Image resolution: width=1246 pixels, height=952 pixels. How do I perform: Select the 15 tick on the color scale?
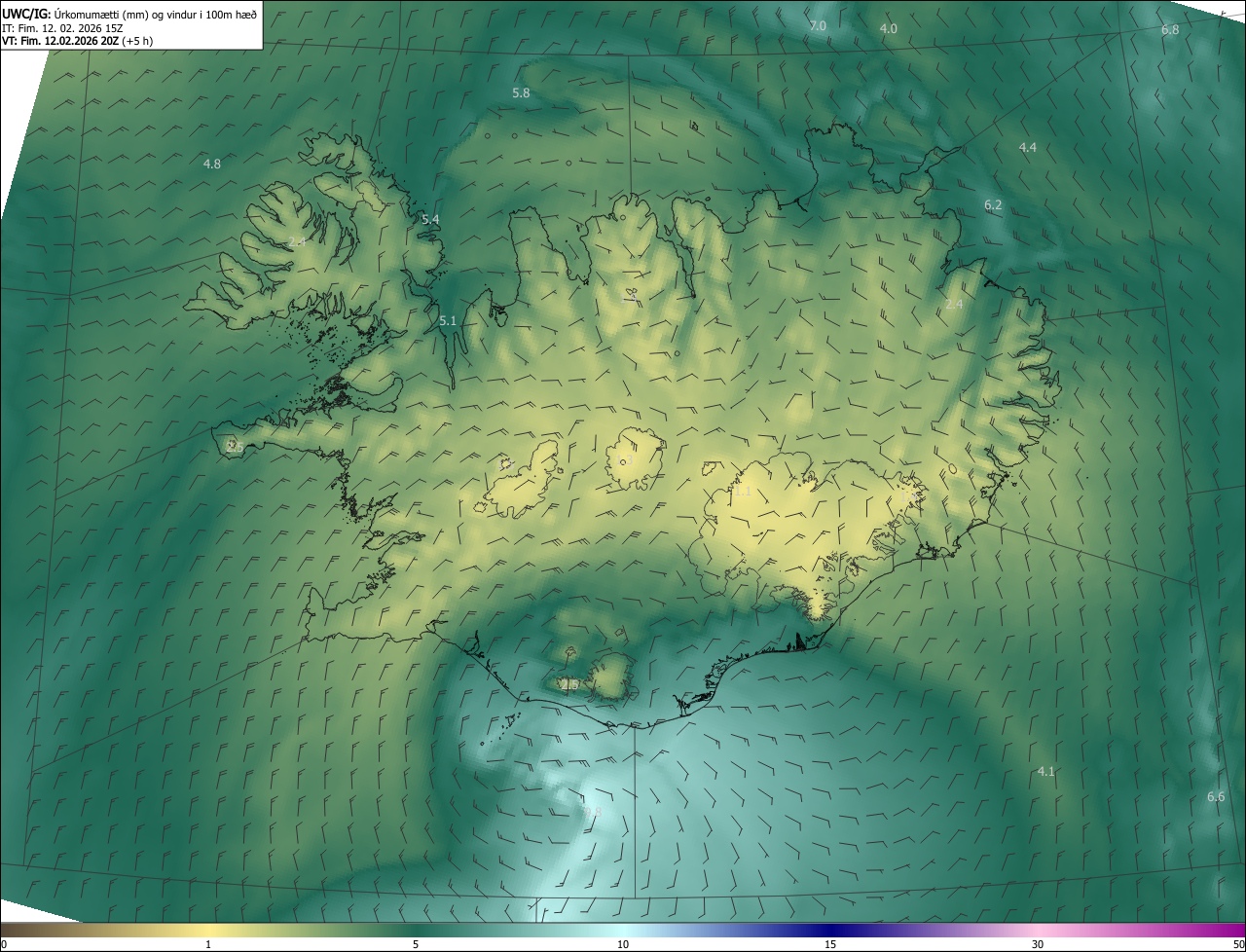[x=830, y=944]
